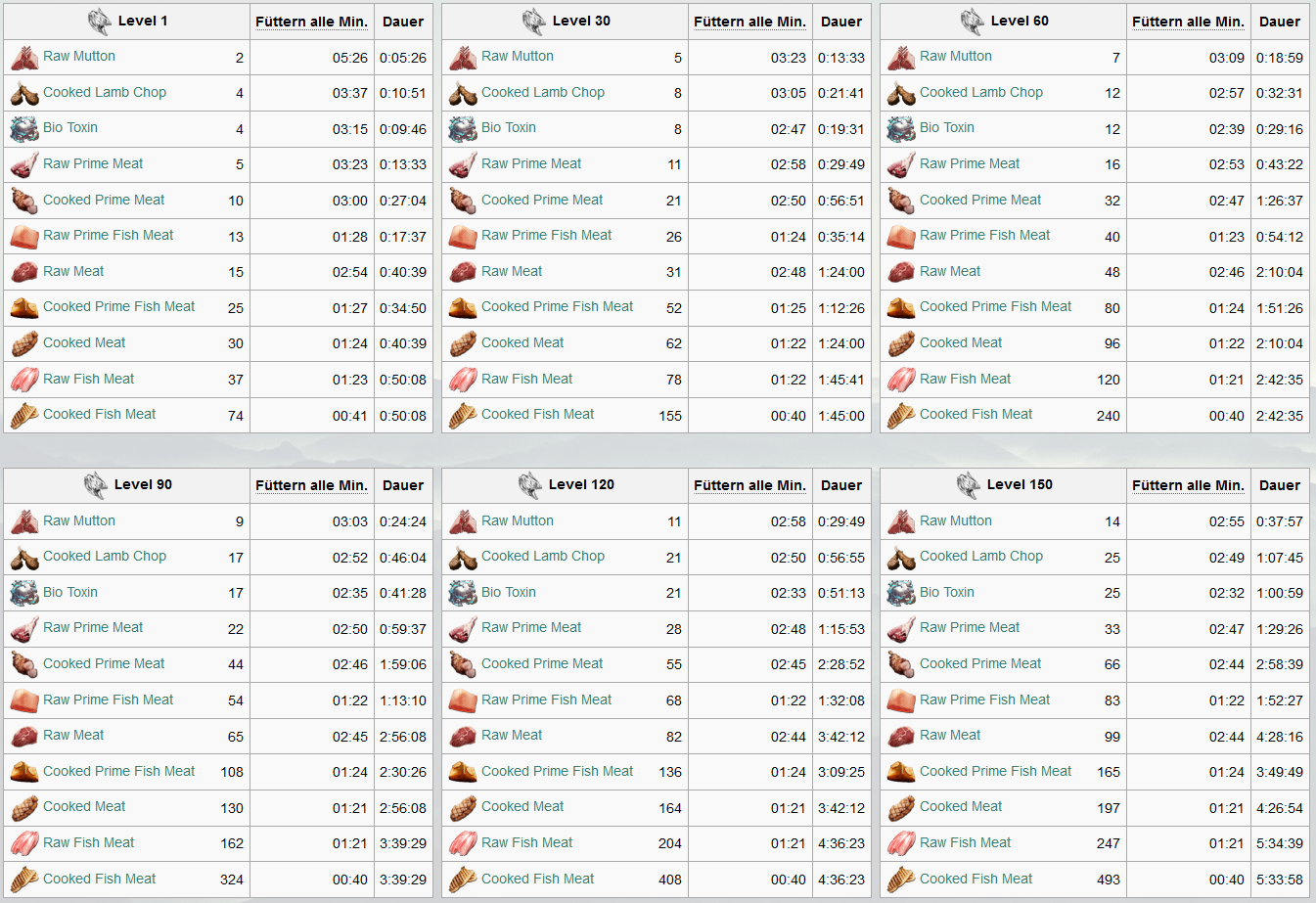Click Dauer header in Level 1 table
The width and height of the screenshot is (1316, 903).
(403, 22)
